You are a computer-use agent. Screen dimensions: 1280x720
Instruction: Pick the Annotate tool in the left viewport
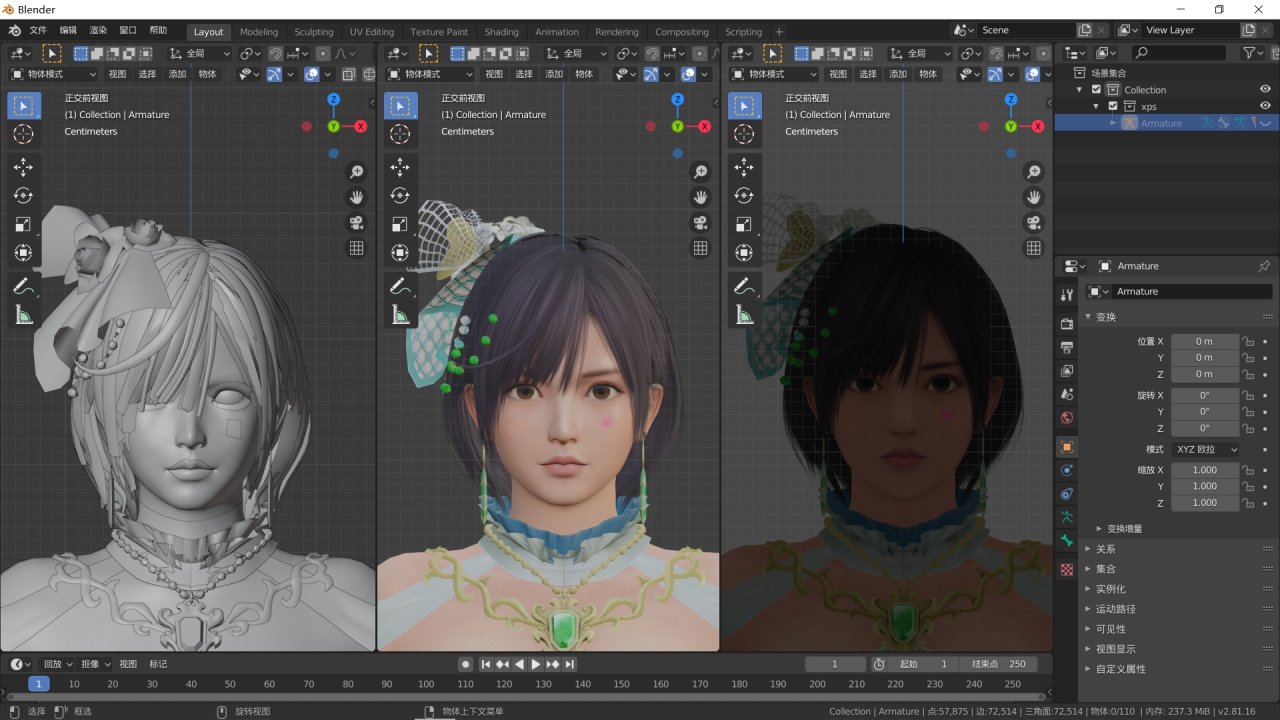[x=23, y=286]
